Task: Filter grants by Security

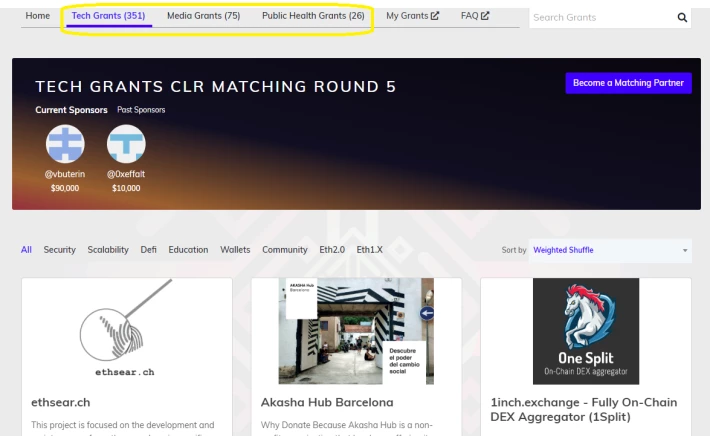Action: coord(59,250)
